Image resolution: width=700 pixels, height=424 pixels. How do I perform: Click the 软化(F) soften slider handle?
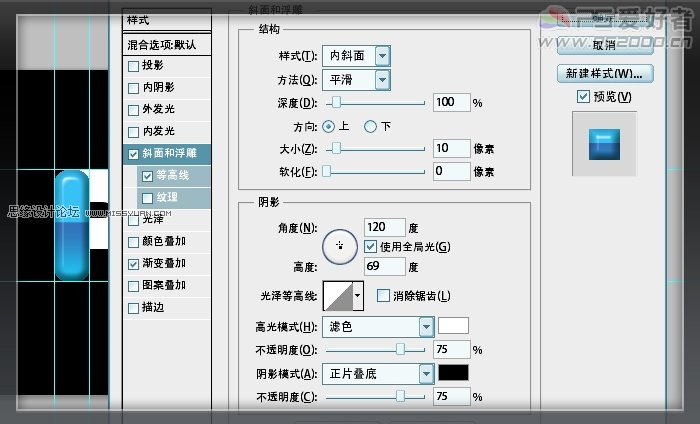point(327,171)
